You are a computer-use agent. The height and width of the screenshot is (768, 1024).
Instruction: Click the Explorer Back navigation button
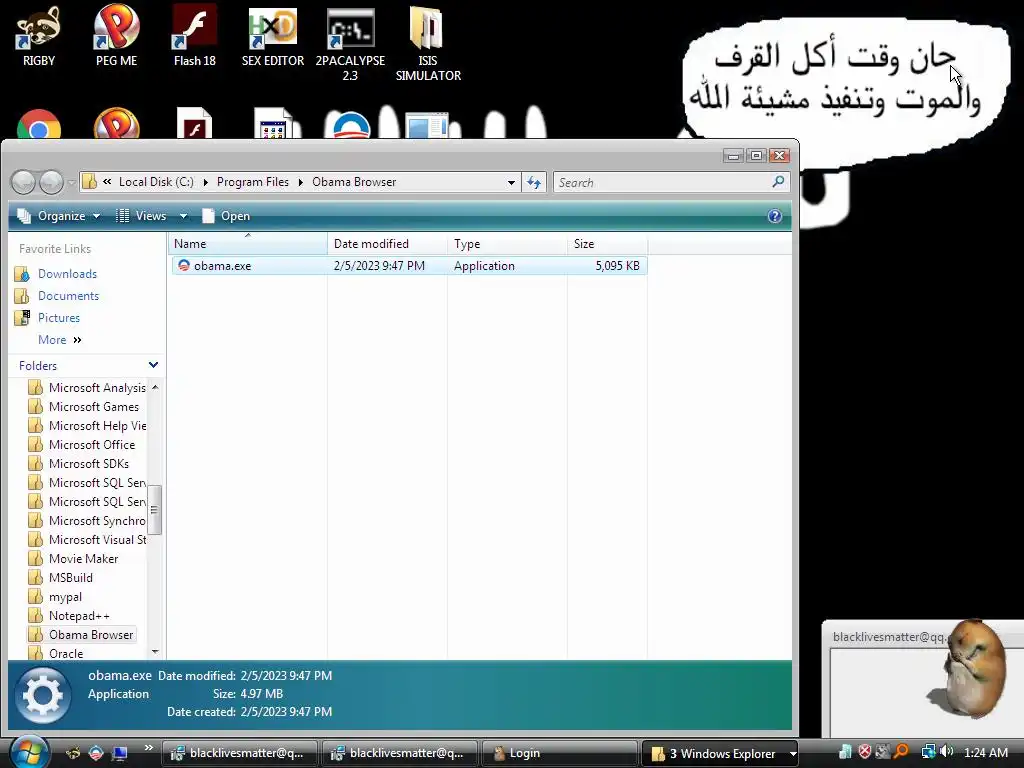(x=24, y=182)
